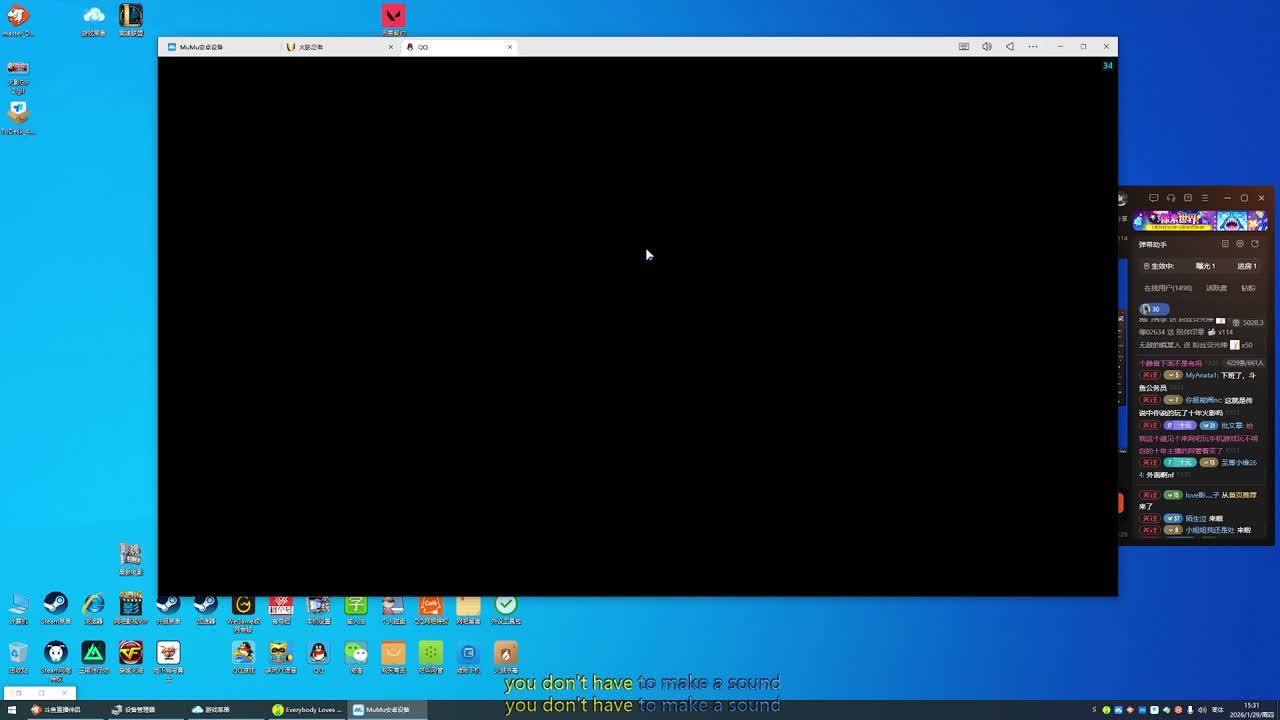This screenshot has width=1280, height=720.
Task: Click the volume speaker icon in MuMu title bar
Action: click(986, 47)
